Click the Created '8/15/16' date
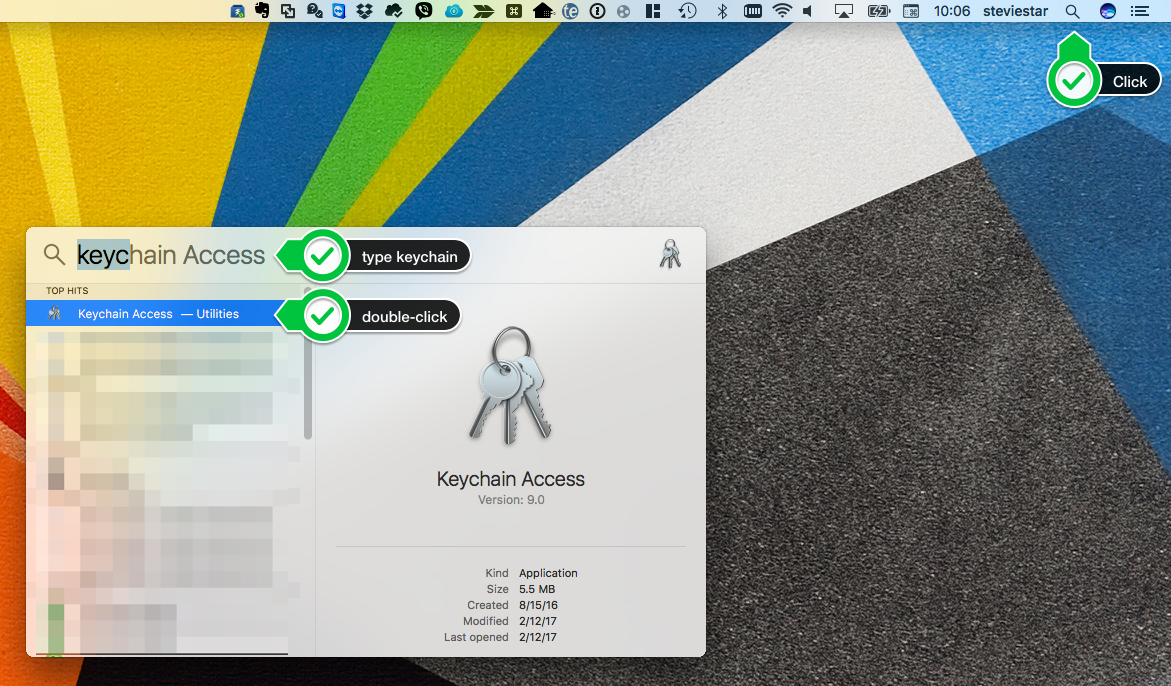Image resolution: width=1171 pixels, height=686 pixels. 538,605
